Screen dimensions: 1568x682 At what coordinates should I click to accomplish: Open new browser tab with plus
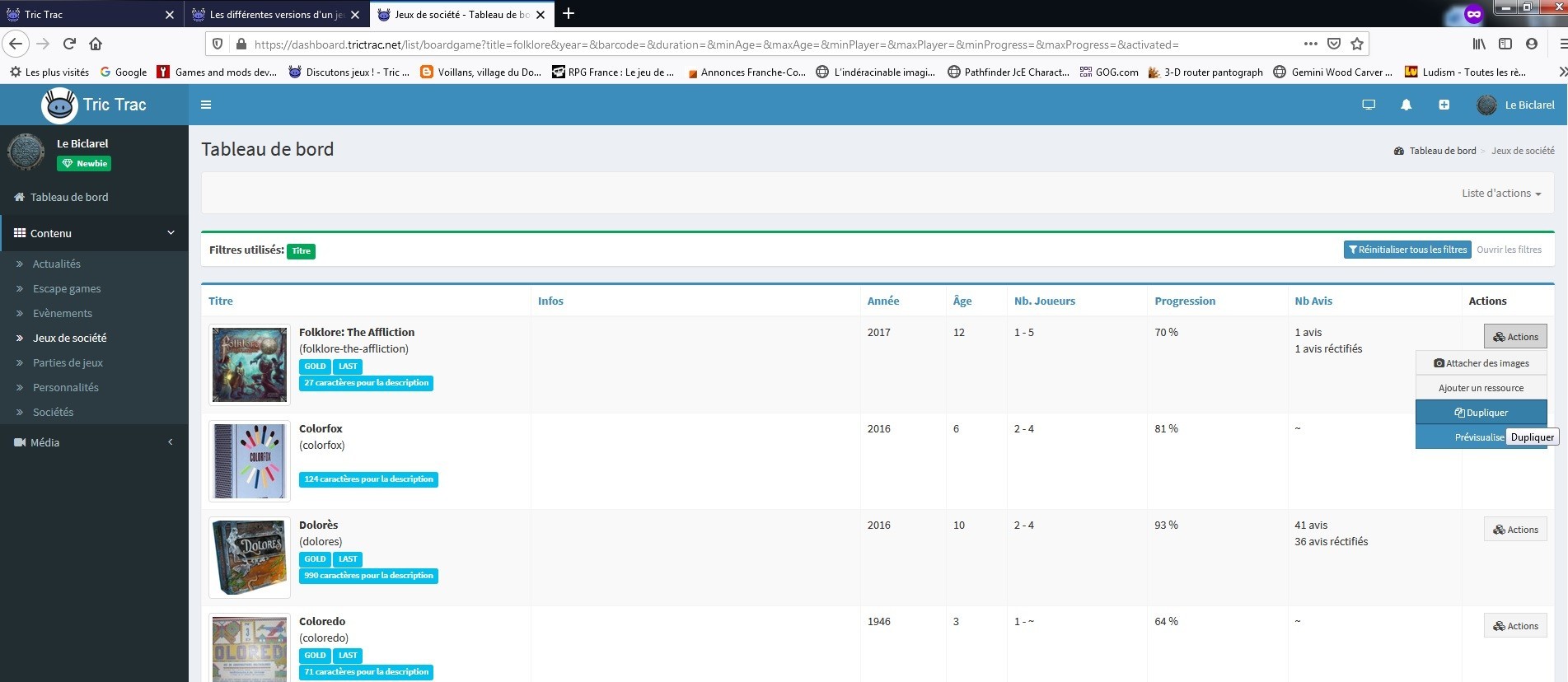[x=569, y=13]
